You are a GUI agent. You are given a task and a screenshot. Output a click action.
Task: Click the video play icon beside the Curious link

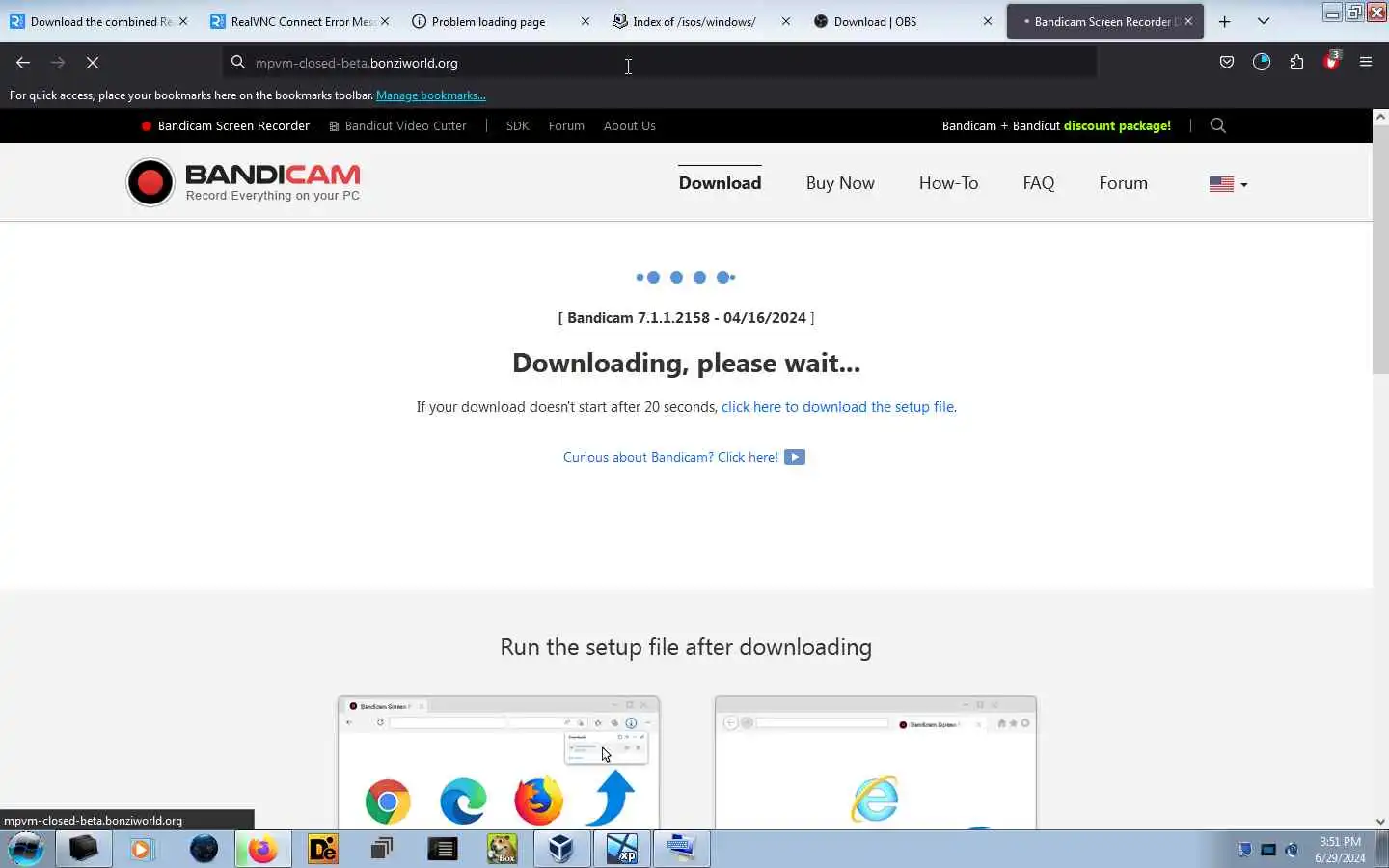(x=795, y=457)
